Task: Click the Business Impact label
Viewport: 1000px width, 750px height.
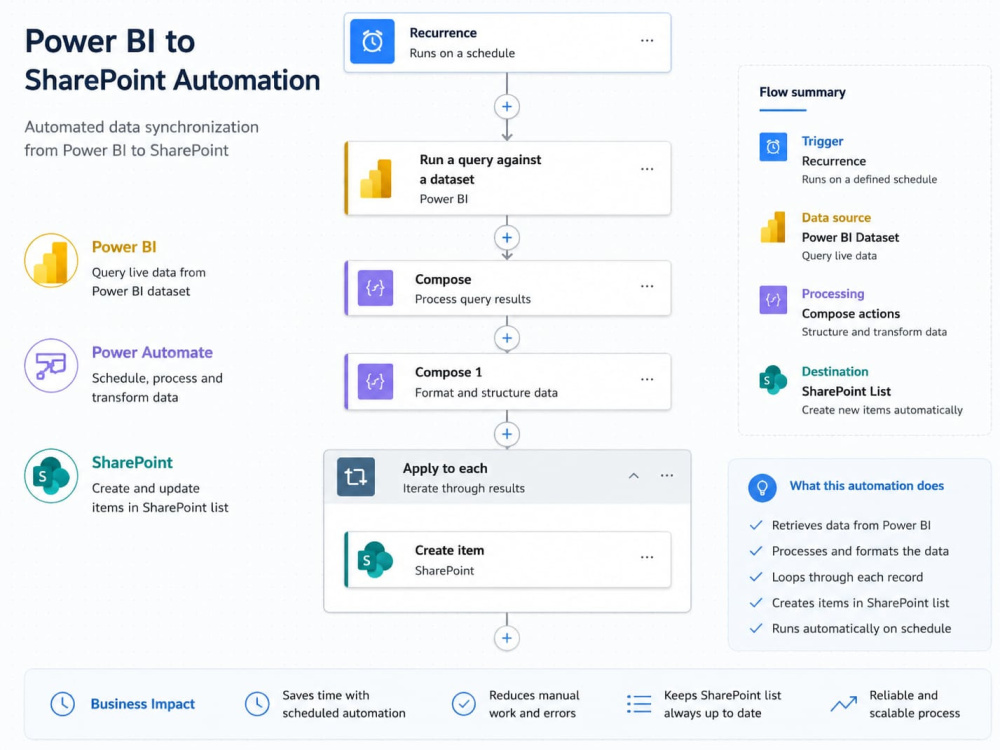Action: 143,704
